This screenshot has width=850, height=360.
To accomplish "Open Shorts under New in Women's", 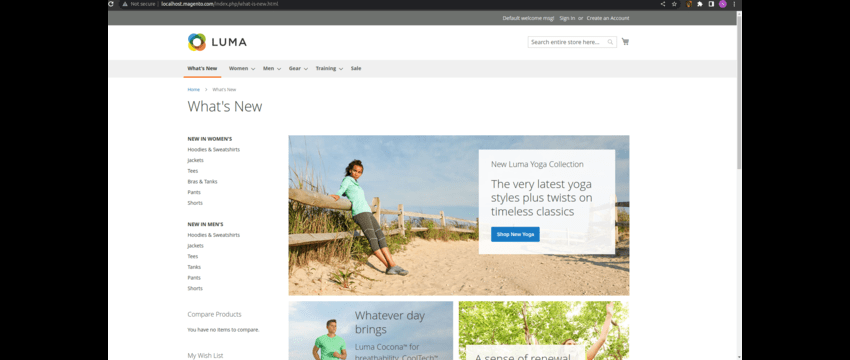I will pos(195,203).
